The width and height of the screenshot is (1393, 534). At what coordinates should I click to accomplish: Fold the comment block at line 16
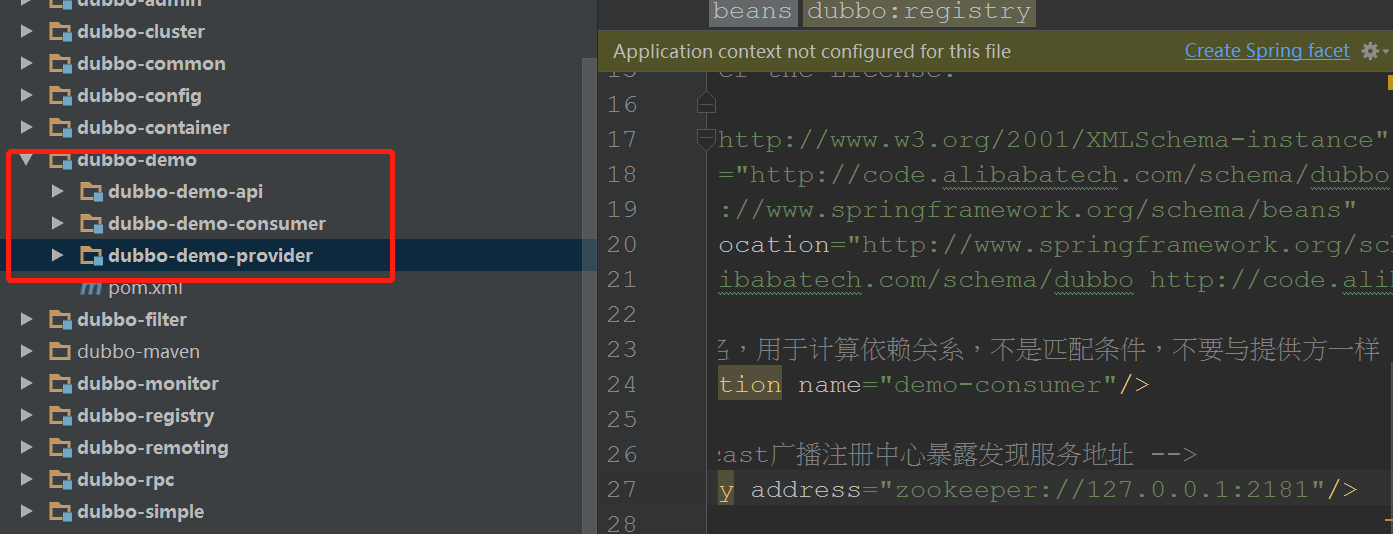pyautogui.click(x=706, y=103)
